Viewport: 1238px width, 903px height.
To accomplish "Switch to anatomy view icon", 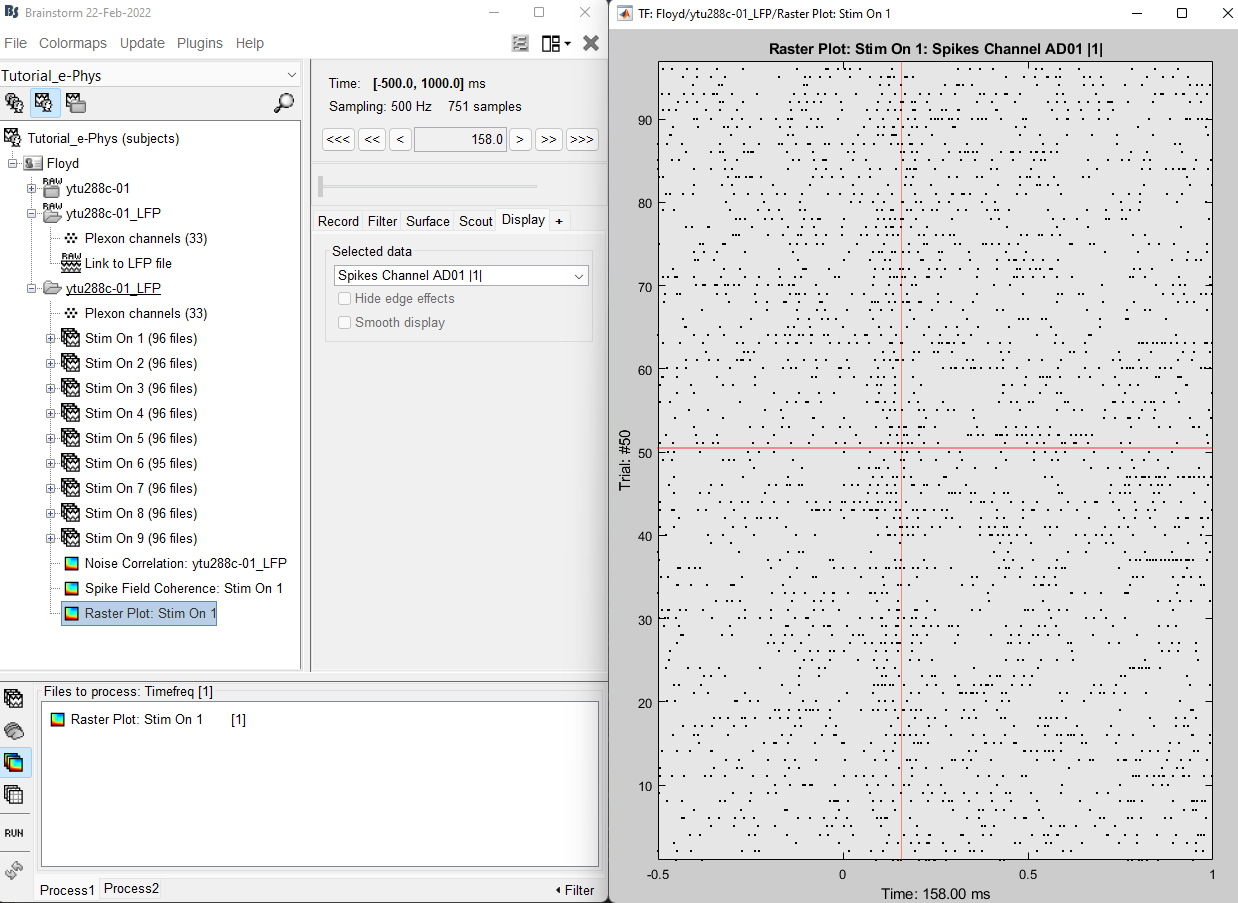I will pos(14,103).
